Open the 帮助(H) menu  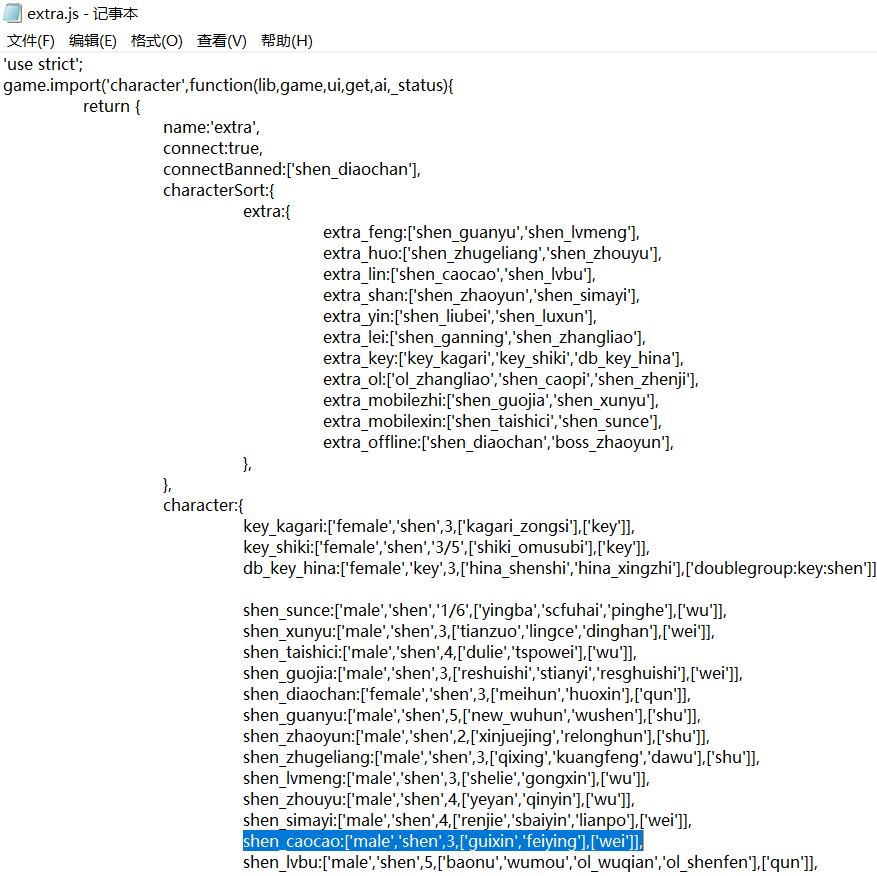(x=287, y=41)
